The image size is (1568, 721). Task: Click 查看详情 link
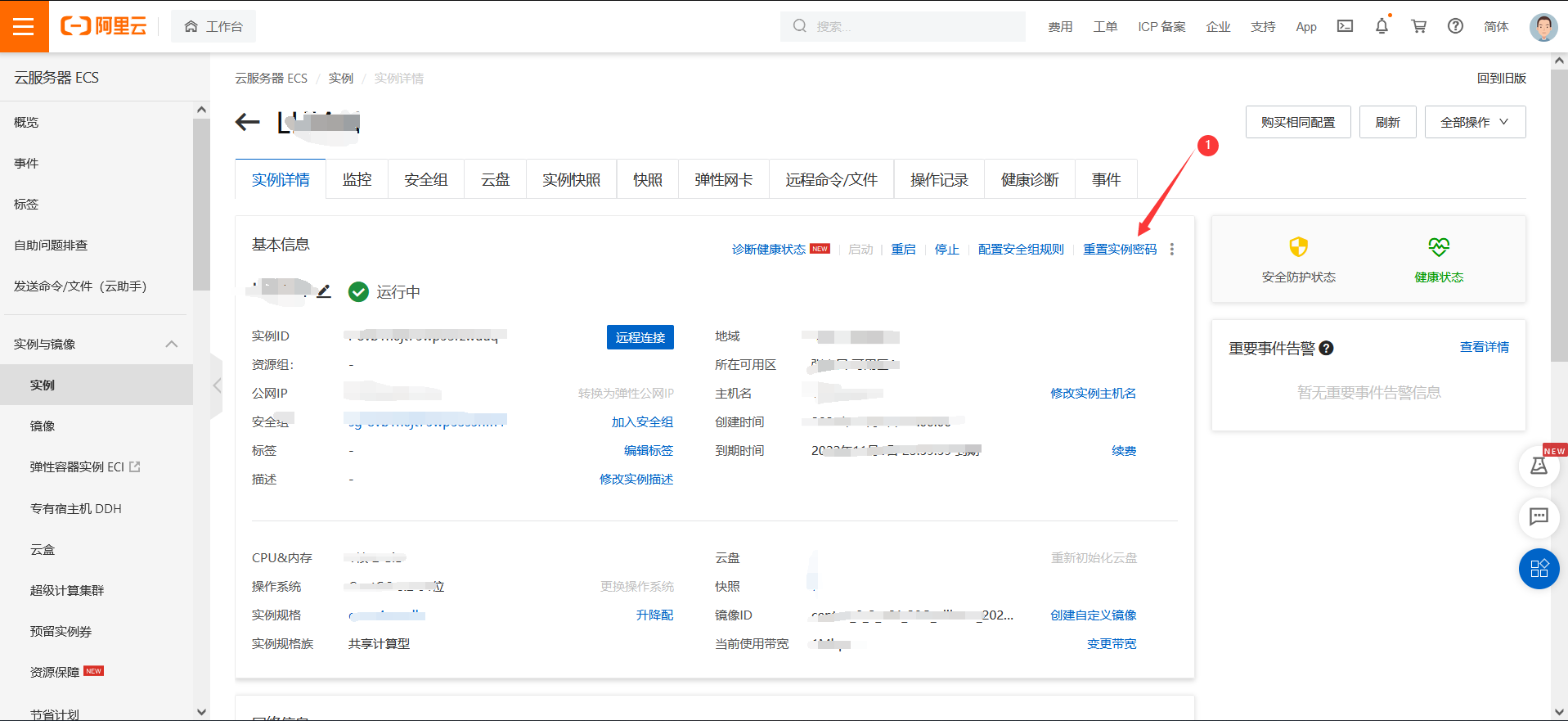tap(1485, 347)
